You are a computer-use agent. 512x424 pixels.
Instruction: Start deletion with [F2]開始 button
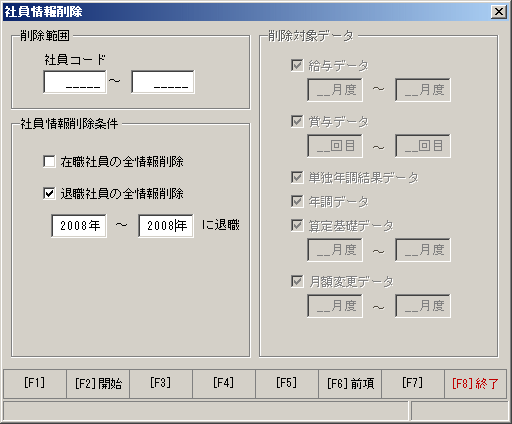click(98, 383)
